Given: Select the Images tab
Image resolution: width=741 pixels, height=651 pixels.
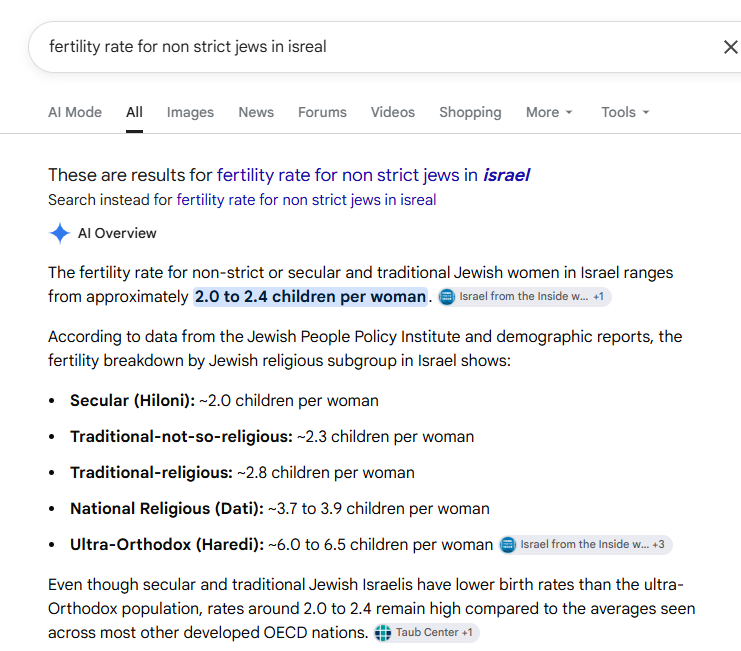Looking at the screenshot, I should [190, 112].
